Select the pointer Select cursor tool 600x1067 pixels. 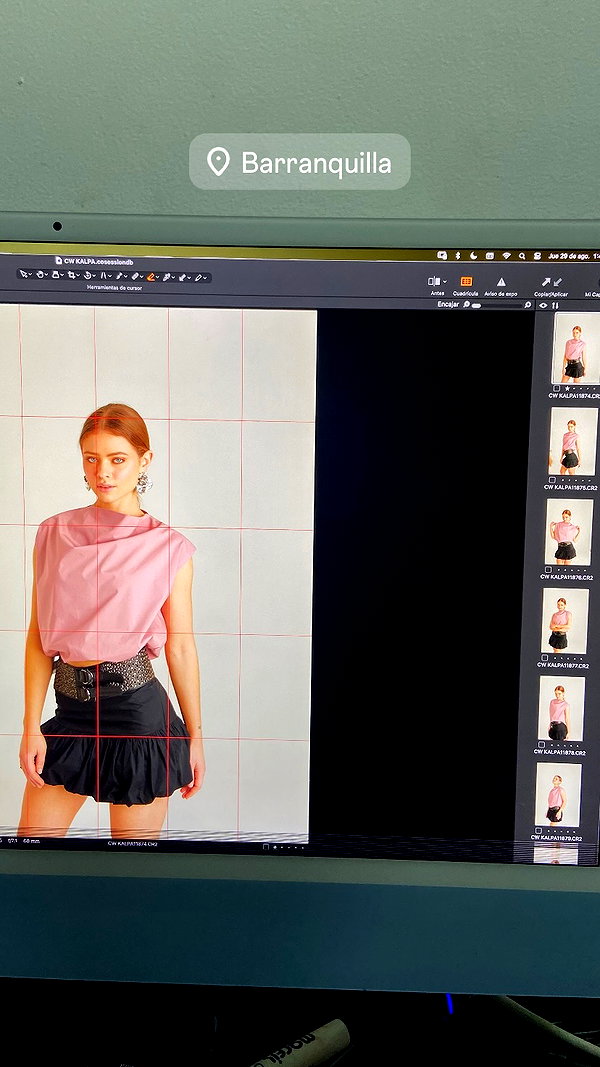tap(23, 274)
